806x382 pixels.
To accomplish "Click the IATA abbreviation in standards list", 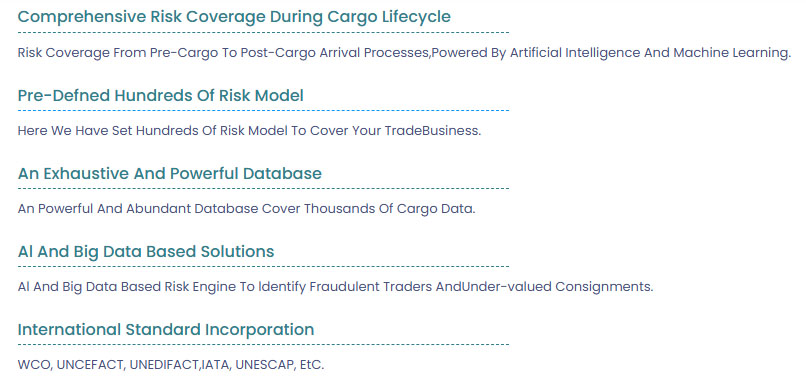I will point(215,365).
